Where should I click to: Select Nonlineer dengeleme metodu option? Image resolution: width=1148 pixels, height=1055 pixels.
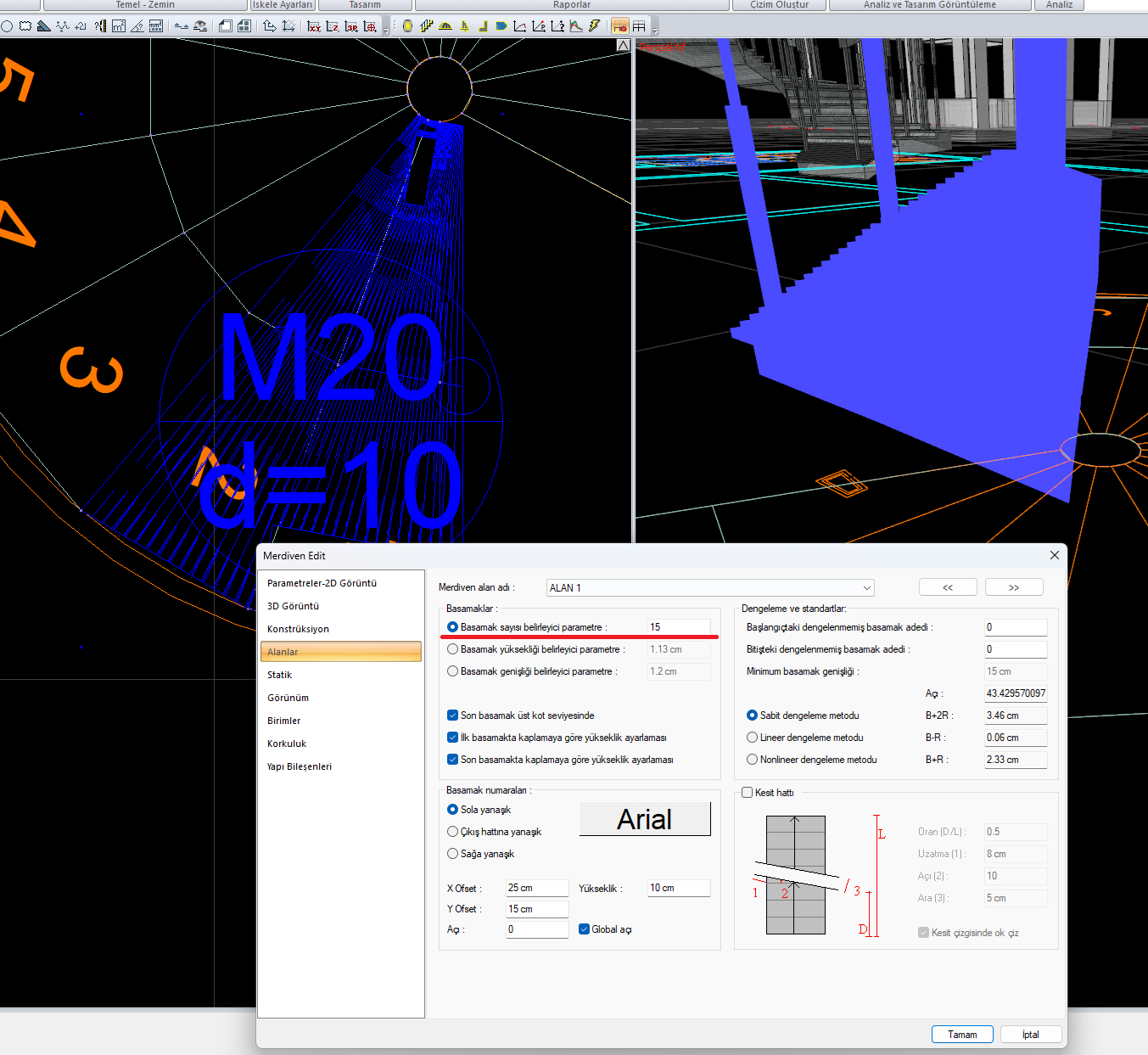[752, 760]
